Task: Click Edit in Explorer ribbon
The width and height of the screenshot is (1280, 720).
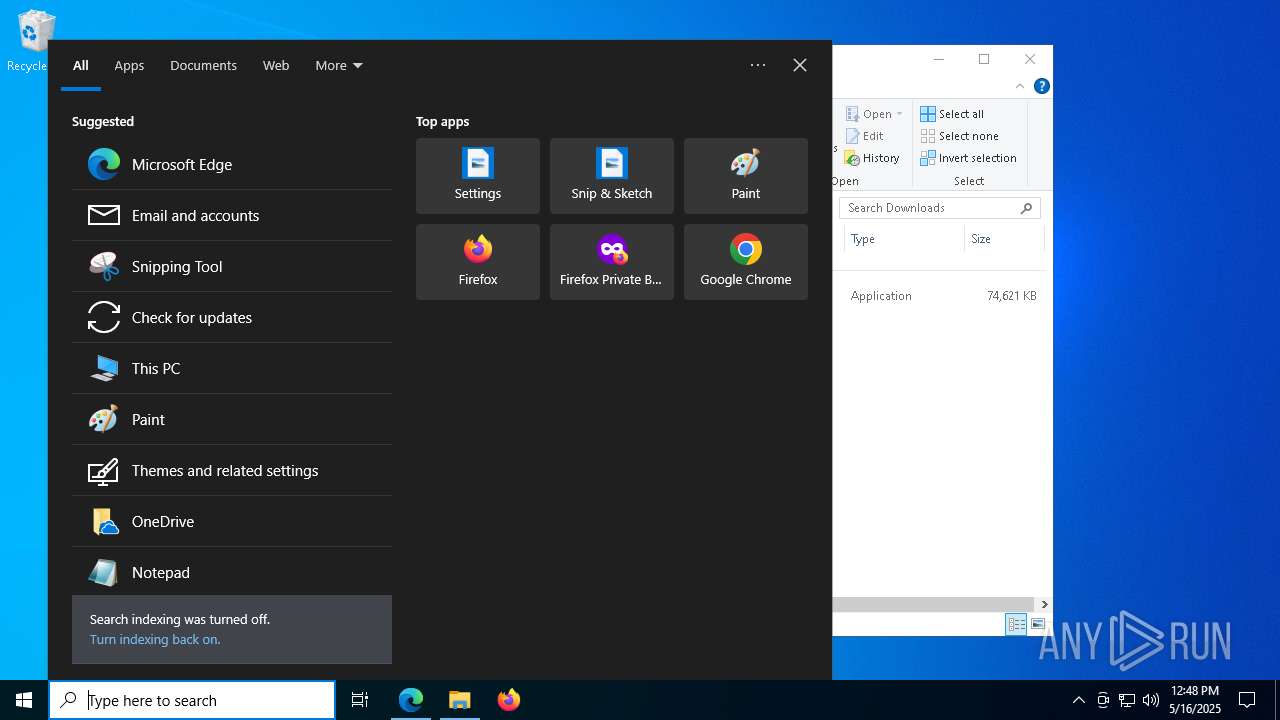Action: (865, 136)
